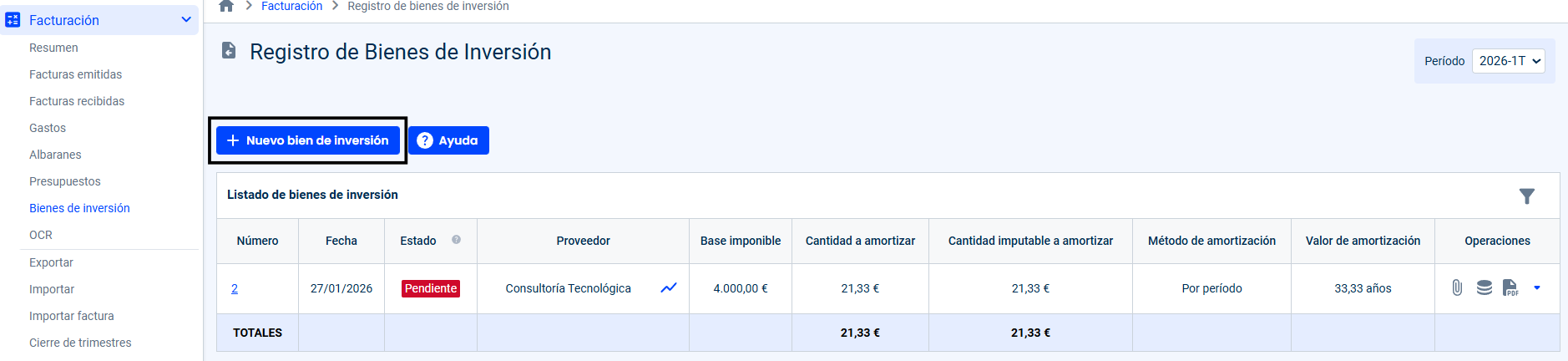Open the Período 2026-1T dropdown
Image resolution: width=1568 pixels, height=361 pixels.
click(x=1508, y=61)
